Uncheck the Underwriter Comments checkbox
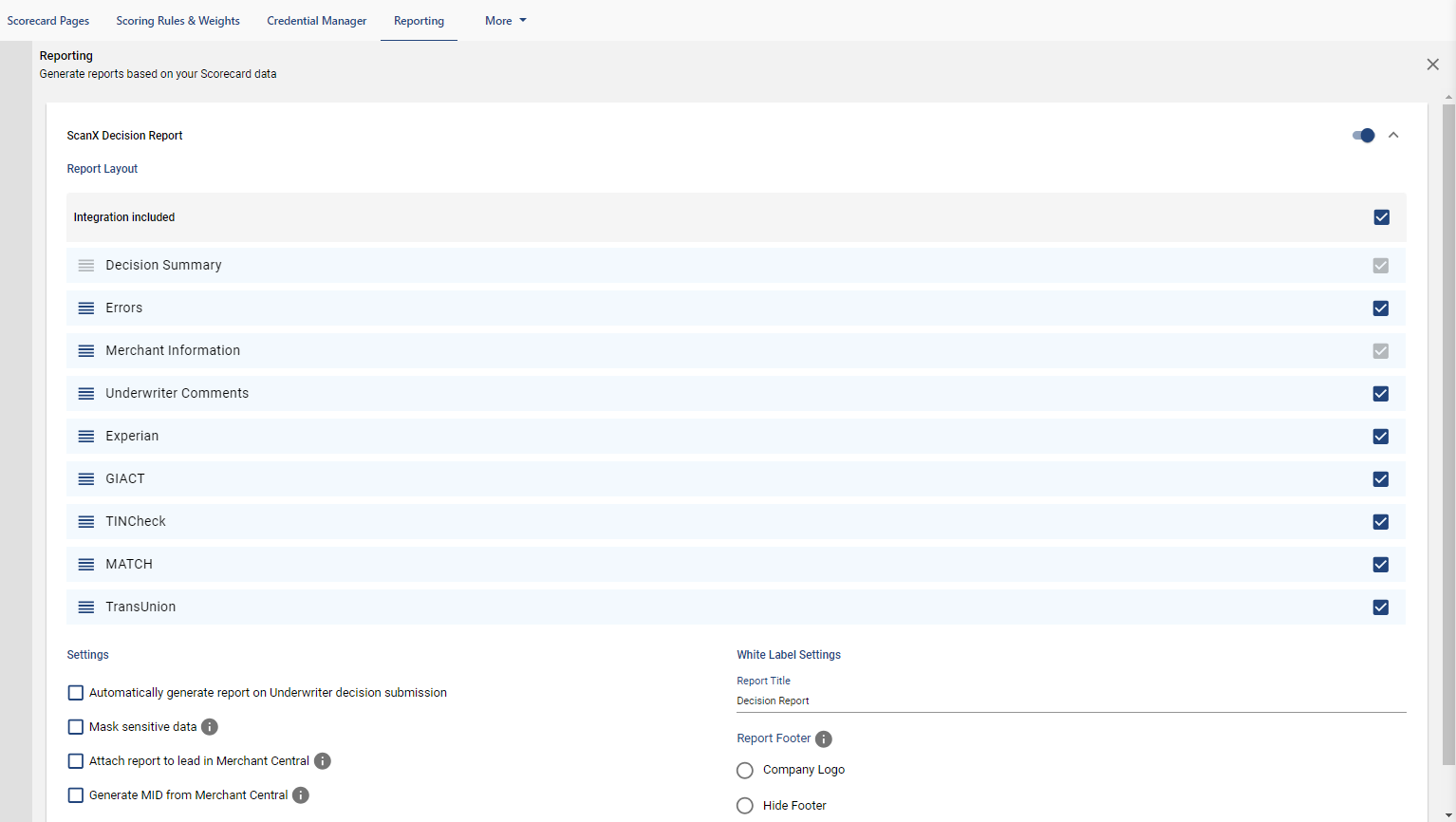Viewport: 1456px width, 822px height. pyautogui.click(x=1381, y=394)
